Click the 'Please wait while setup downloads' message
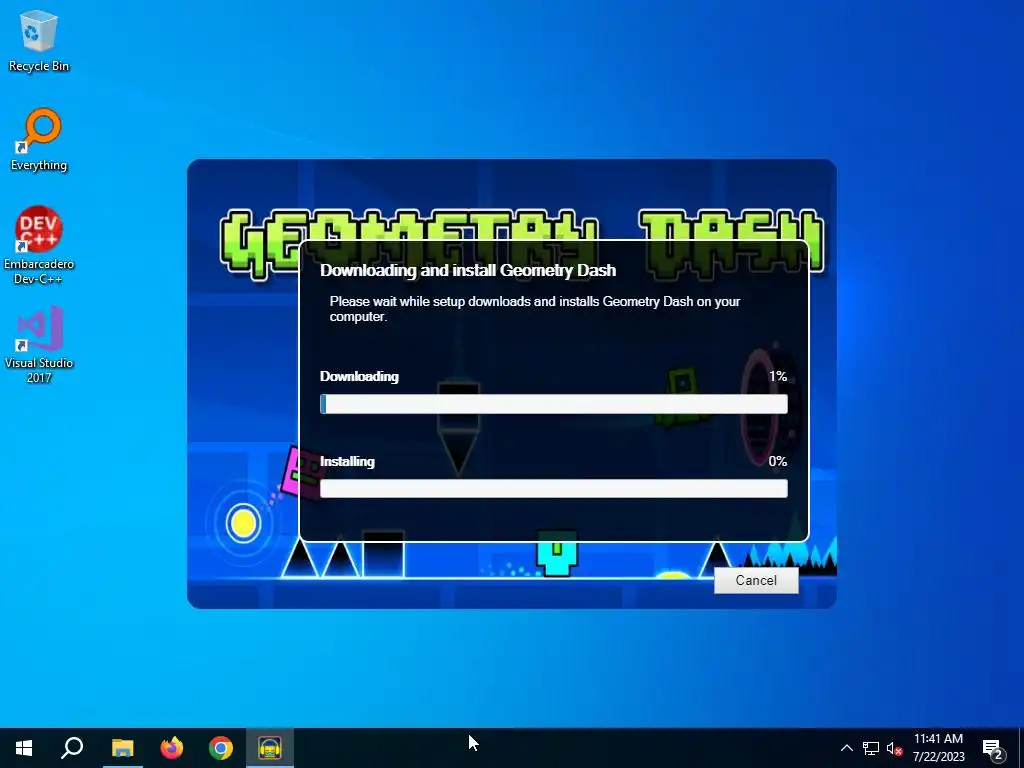1024x768 pixels. [535, 309]
